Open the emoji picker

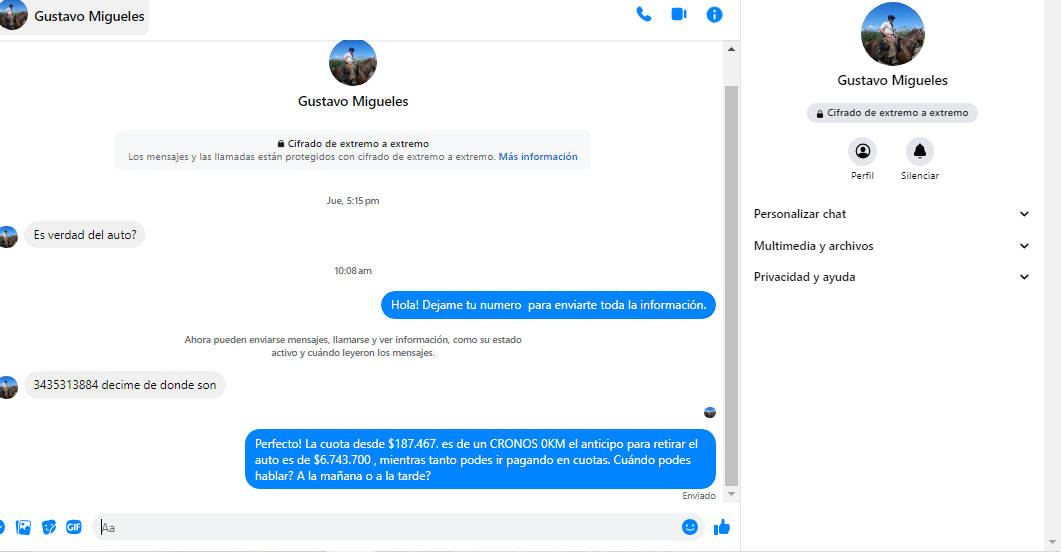[689, 527]
